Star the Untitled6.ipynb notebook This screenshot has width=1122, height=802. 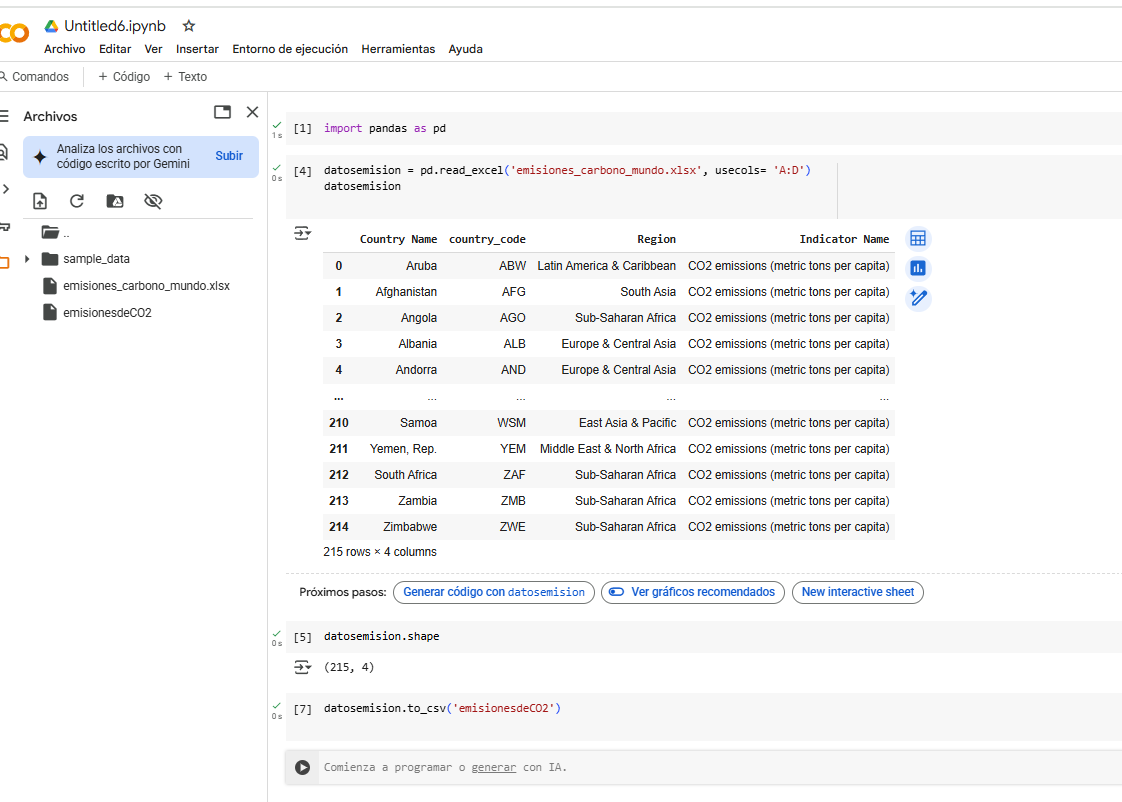(189, 26)
